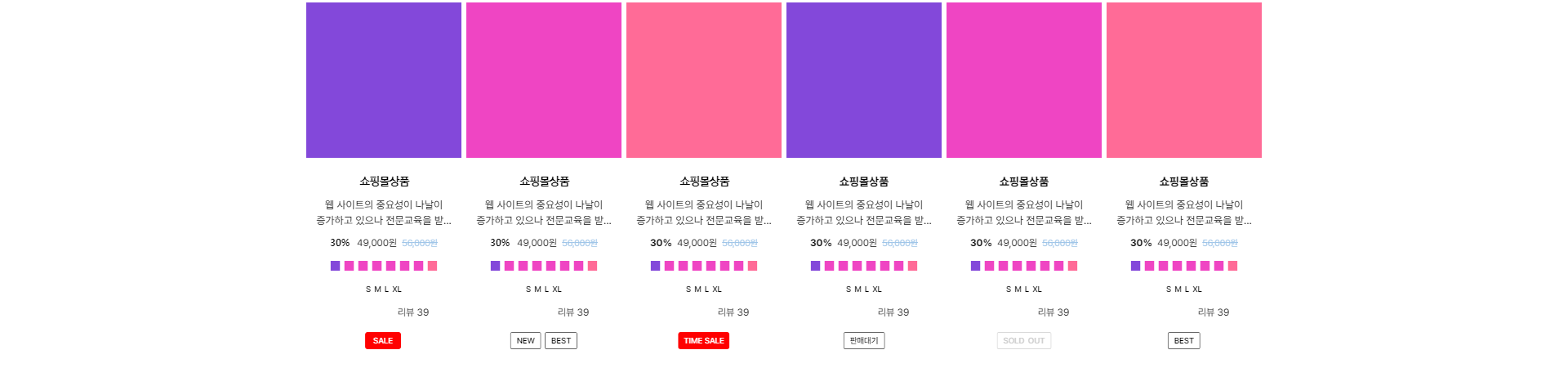
Task: Click the red TIME SALE badge
Action: pos(704,341)
